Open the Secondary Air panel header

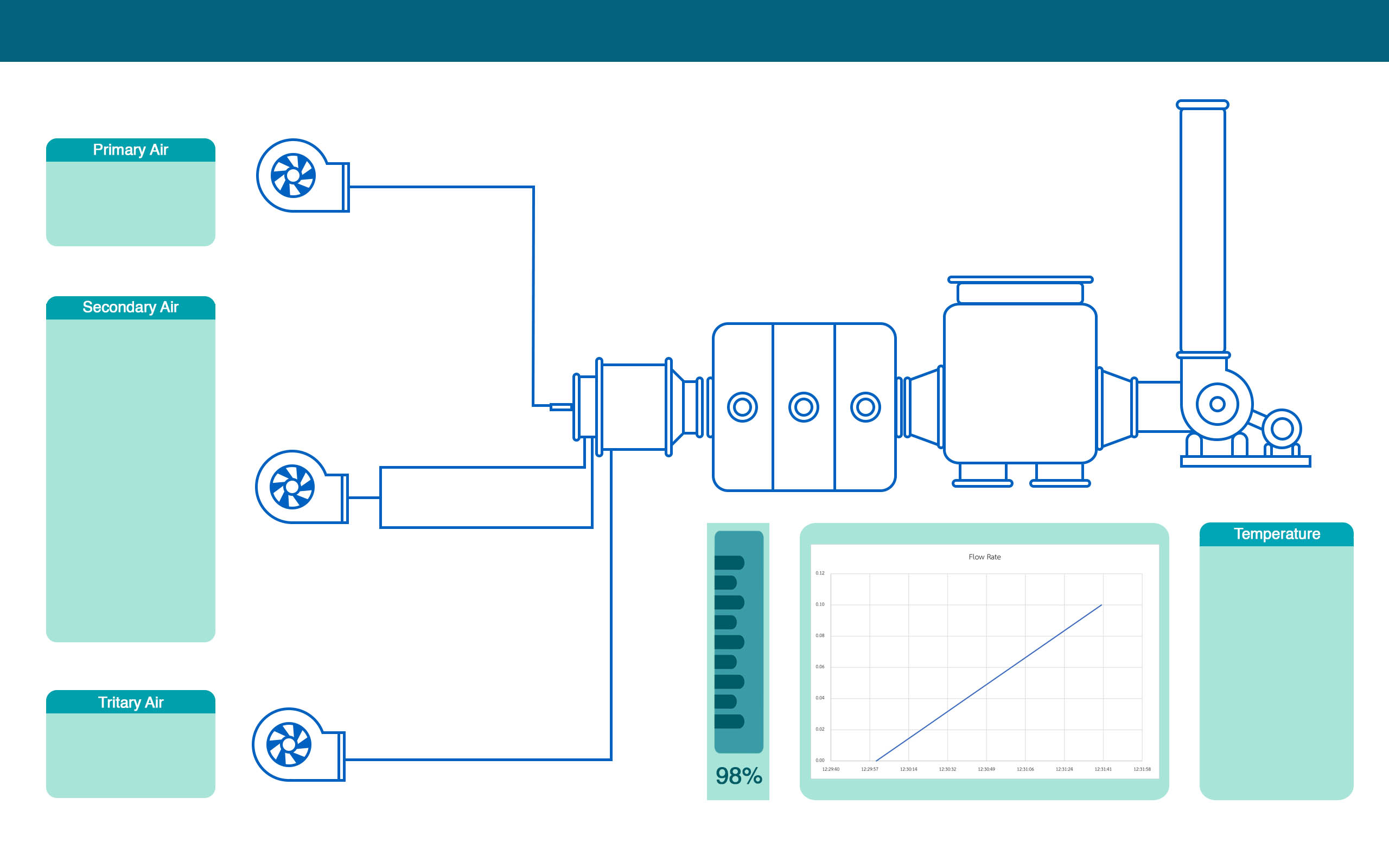(130, 308)
